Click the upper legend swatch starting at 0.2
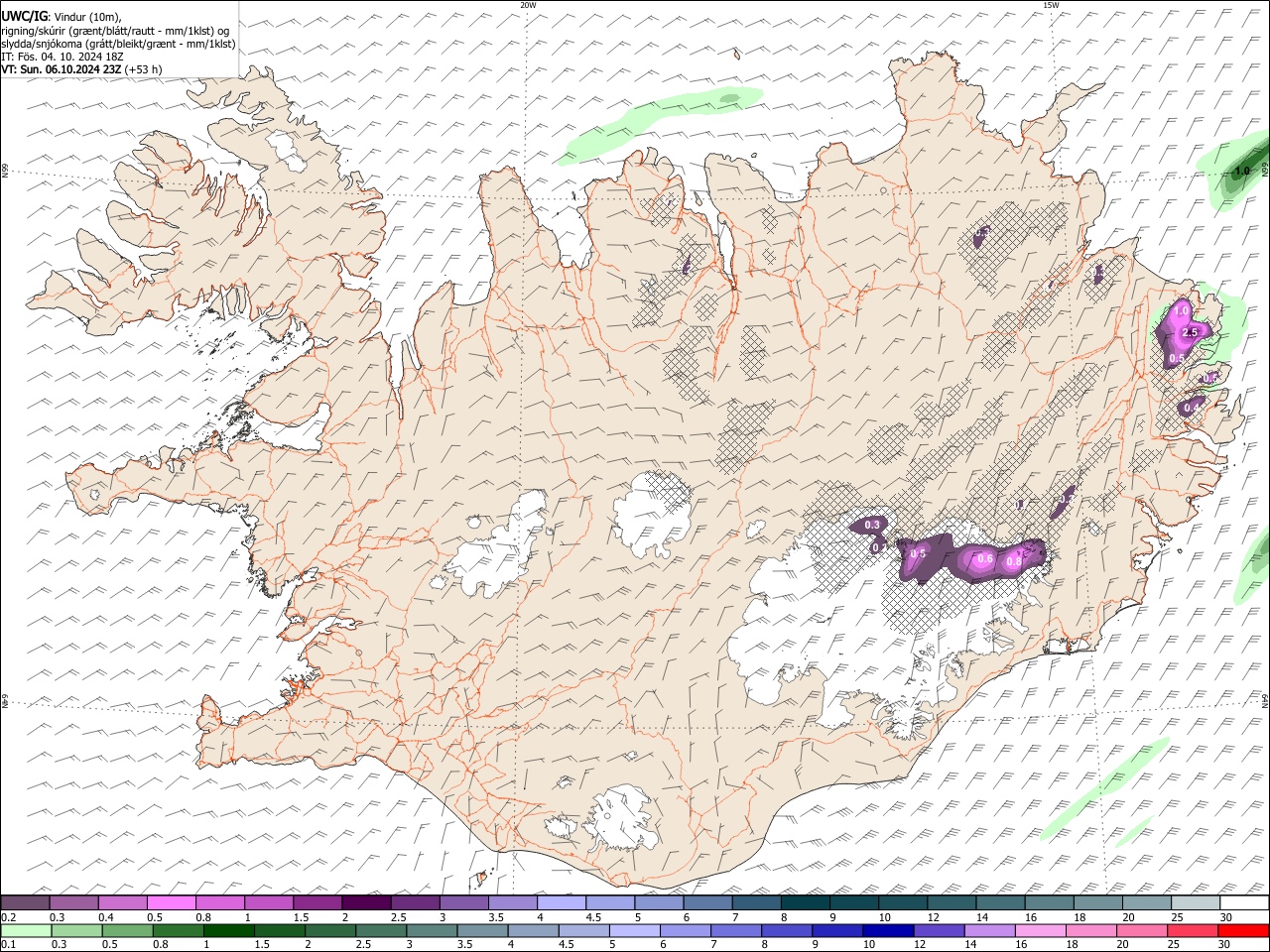The image size is (1270, 952). click(25, 903)
